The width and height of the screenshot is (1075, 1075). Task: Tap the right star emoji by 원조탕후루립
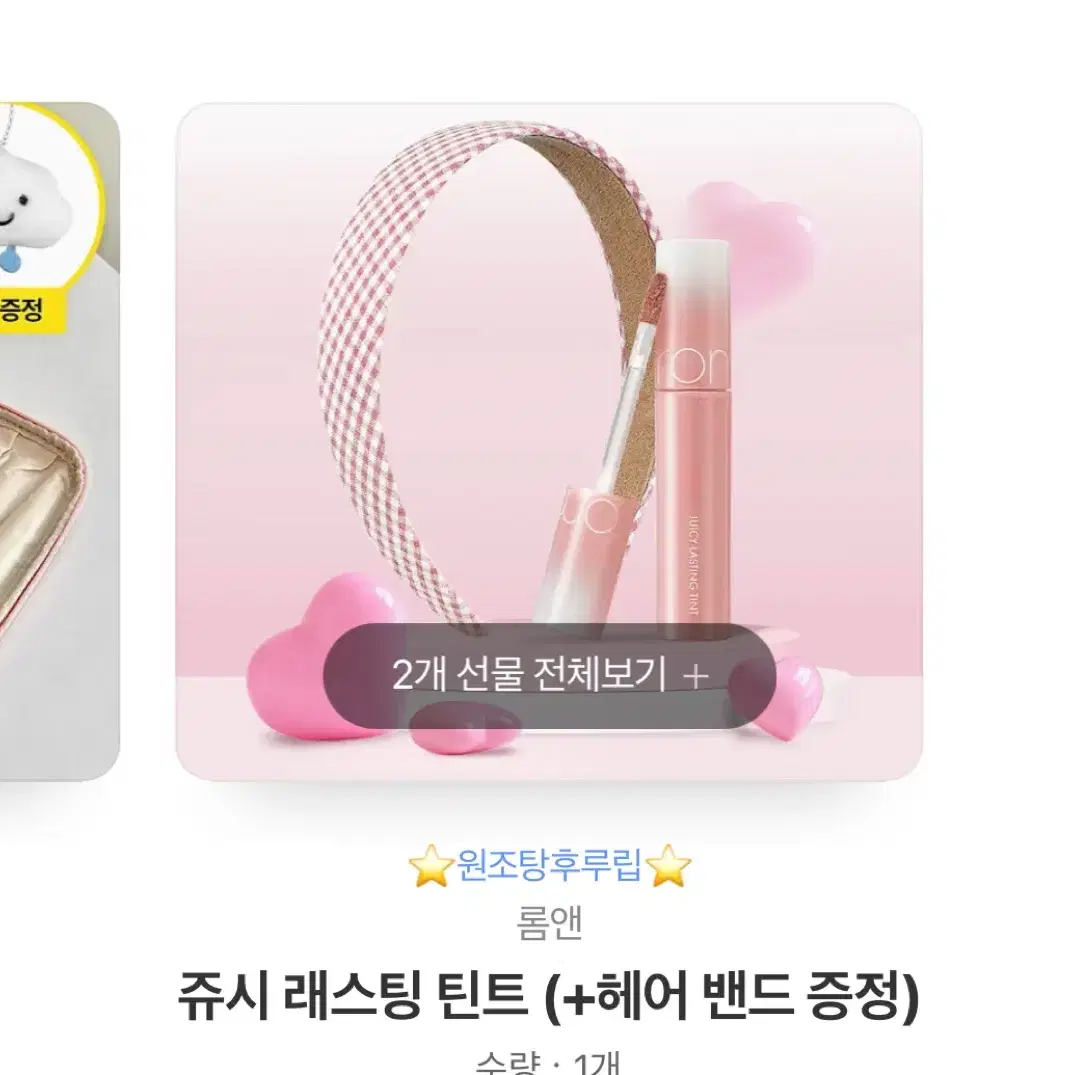pyautogui.click(x=668, y=866)
